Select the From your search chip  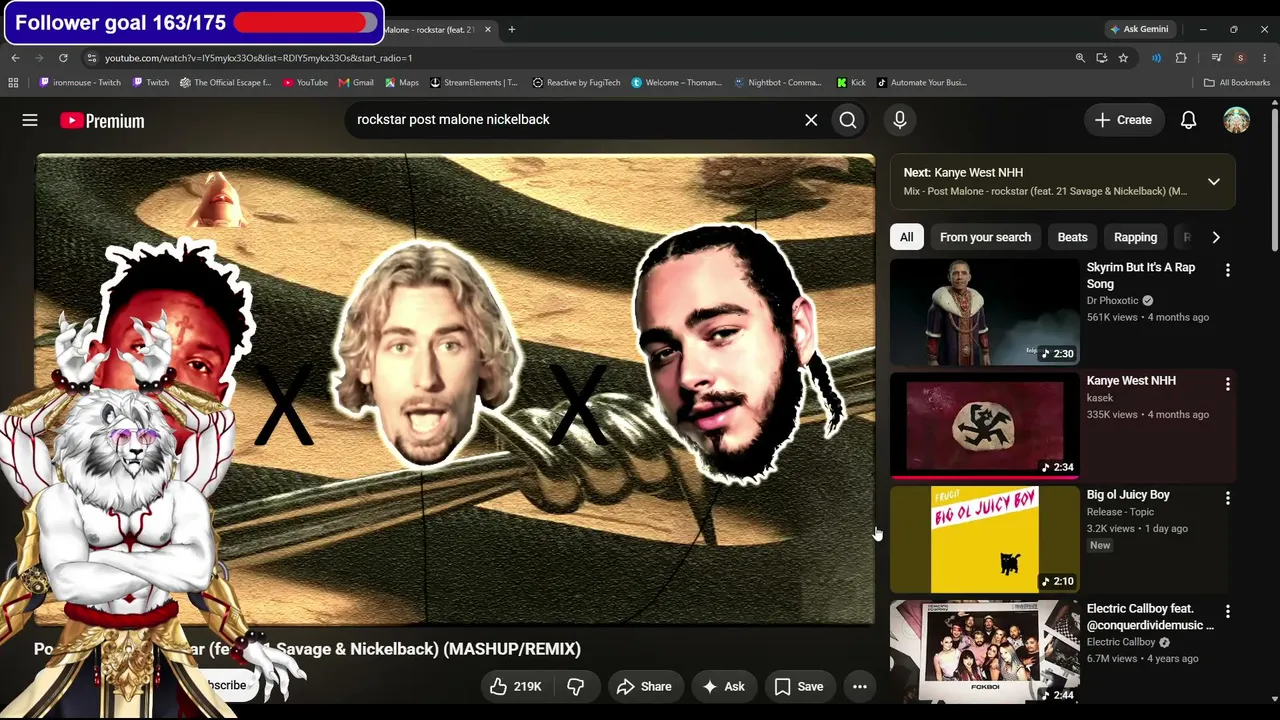pos(985,237)
